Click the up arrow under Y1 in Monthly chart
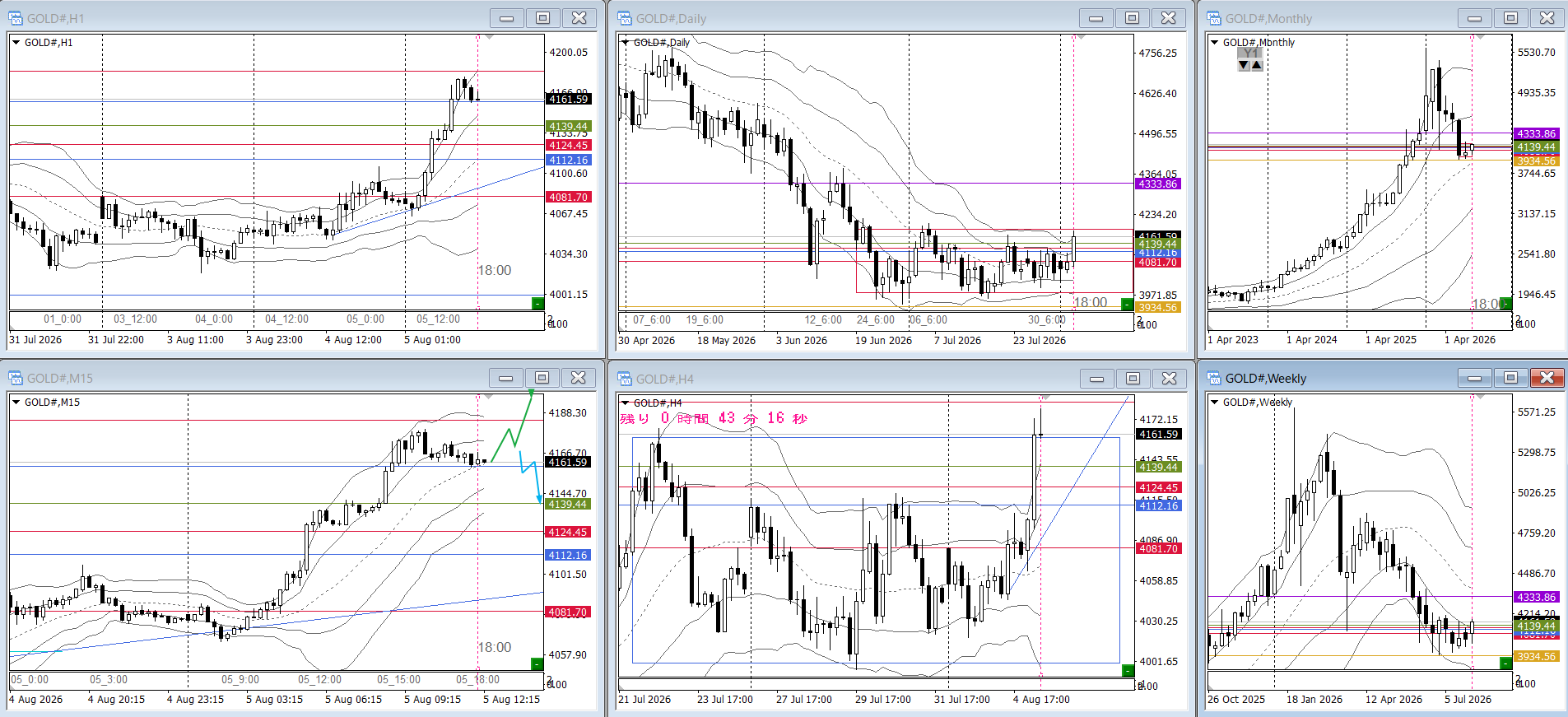This screenshot has width=1568, height=717. pos(1257,65)
